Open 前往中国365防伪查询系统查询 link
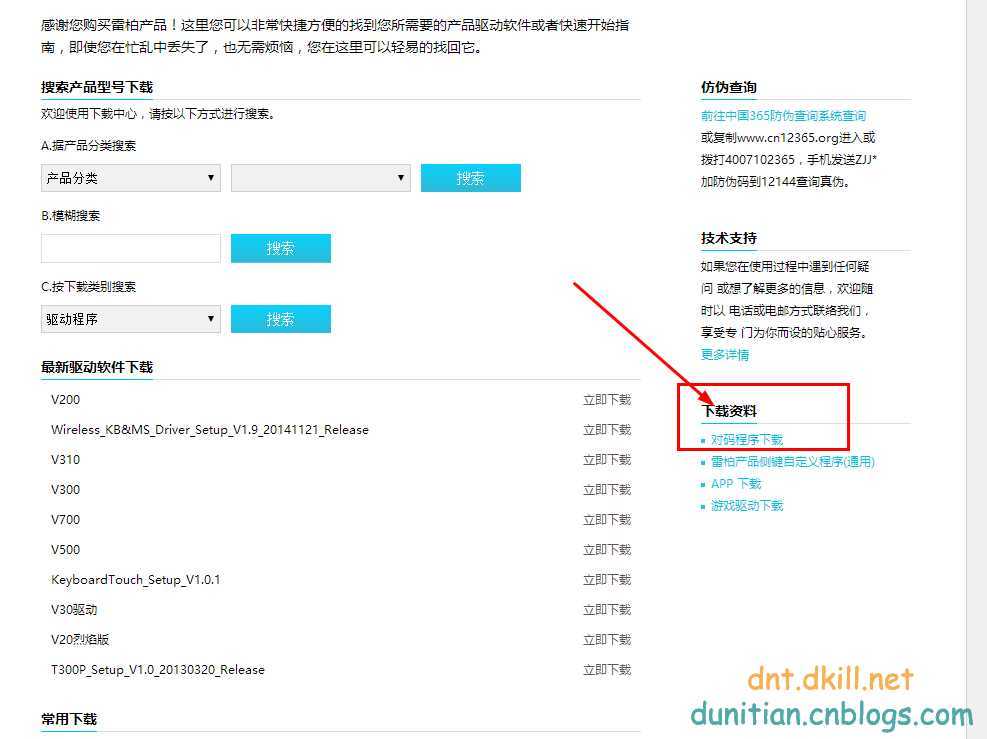Image resolution: width=987 pixels, height=739 pixels. point(783,116)
